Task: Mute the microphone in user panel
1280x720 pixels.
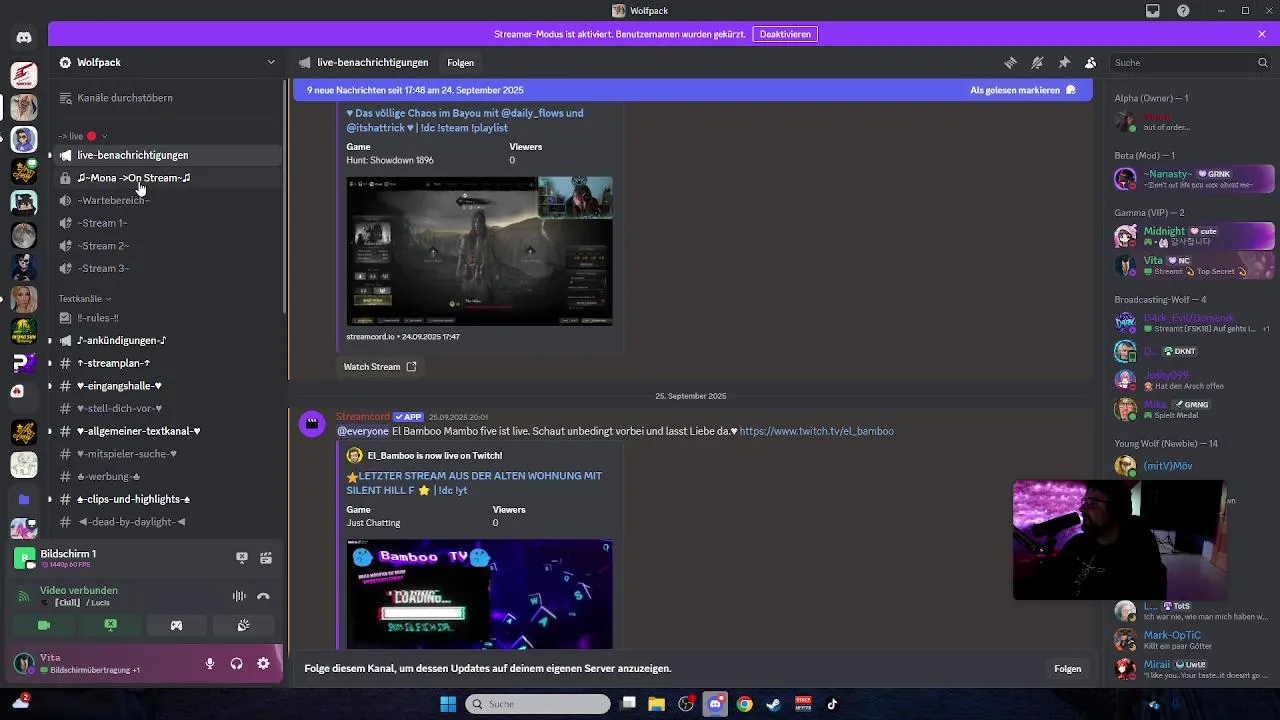Action: (x=210, y=663)
